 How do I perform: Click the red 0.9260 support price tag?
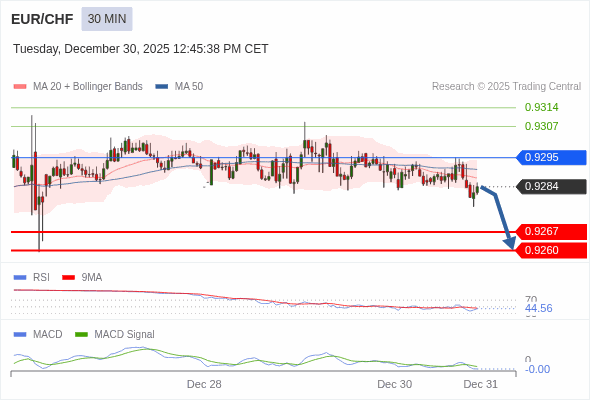tap(551, 250)
